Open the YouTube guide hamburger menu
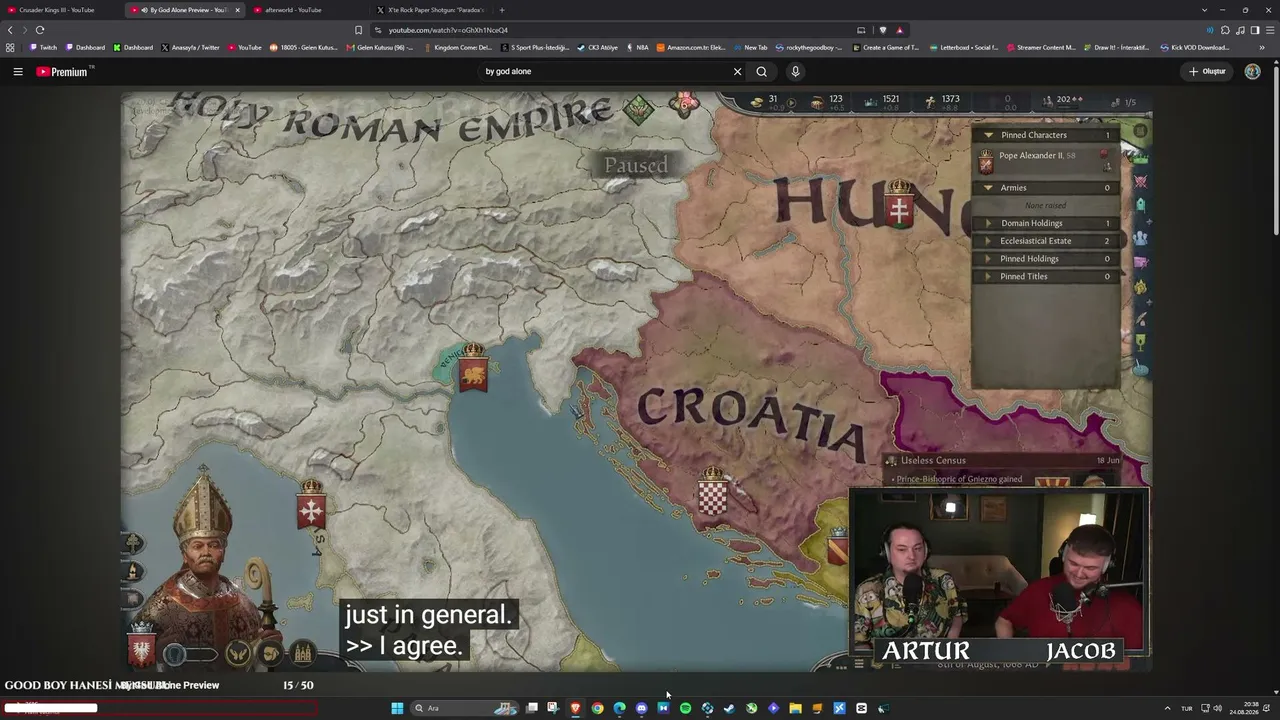This screenshot has height=720, width=1280. (x=17, y=72)
